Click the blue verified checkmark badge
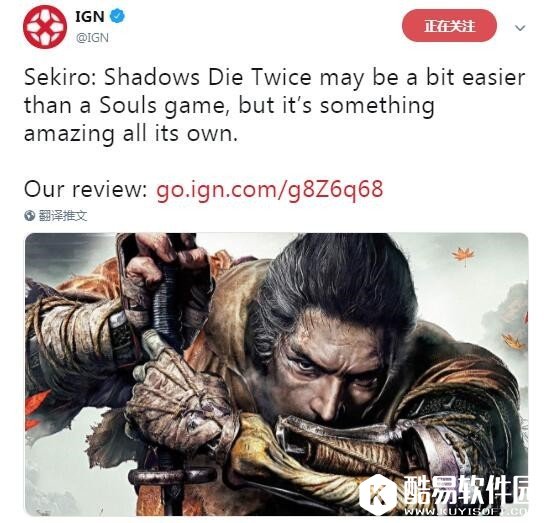Screen dimensions: 544x523 [x=117, y=16]
